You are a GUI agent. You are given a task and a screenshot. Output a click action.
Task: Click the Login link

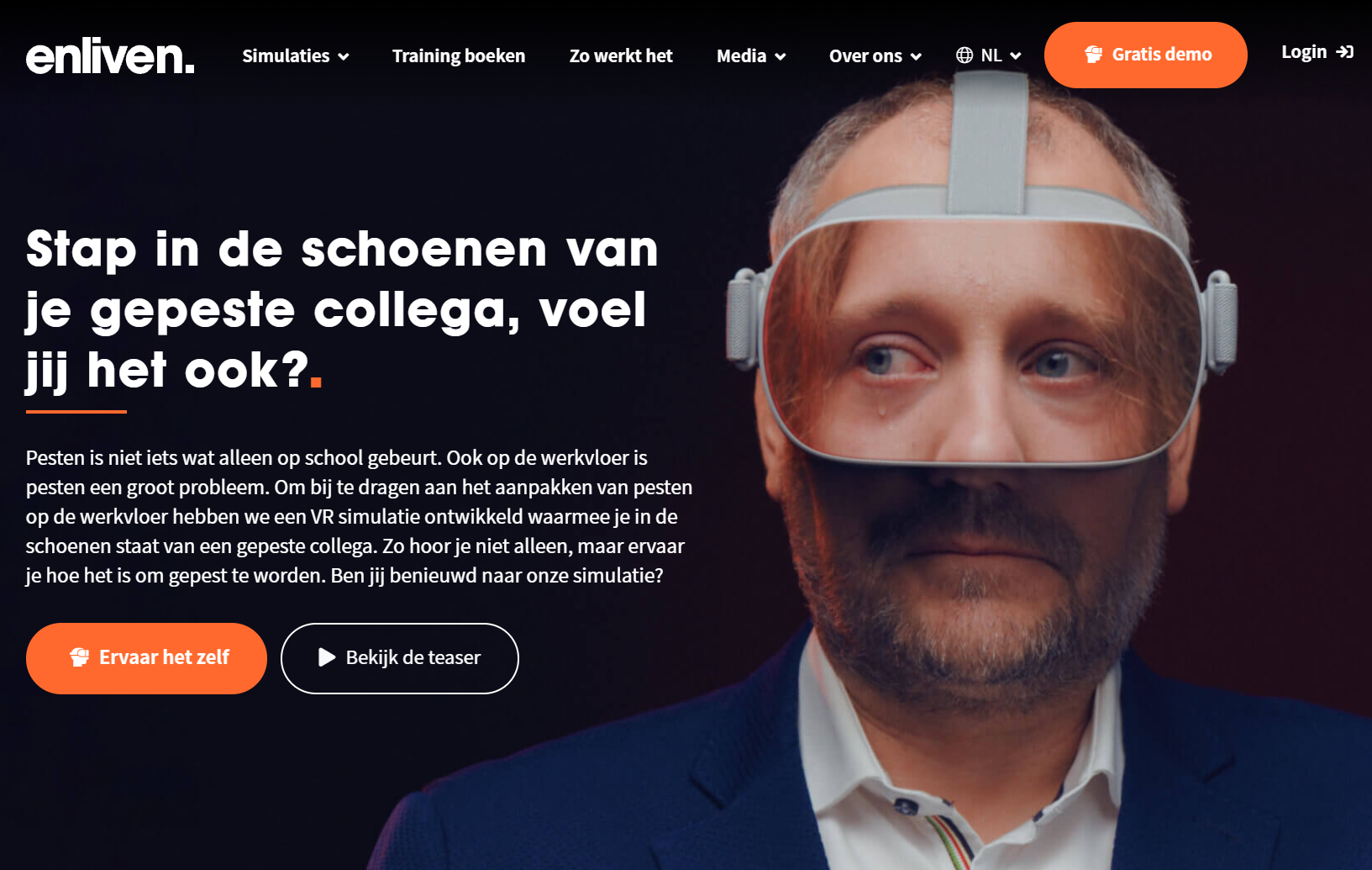click(x=1317, y=52)
